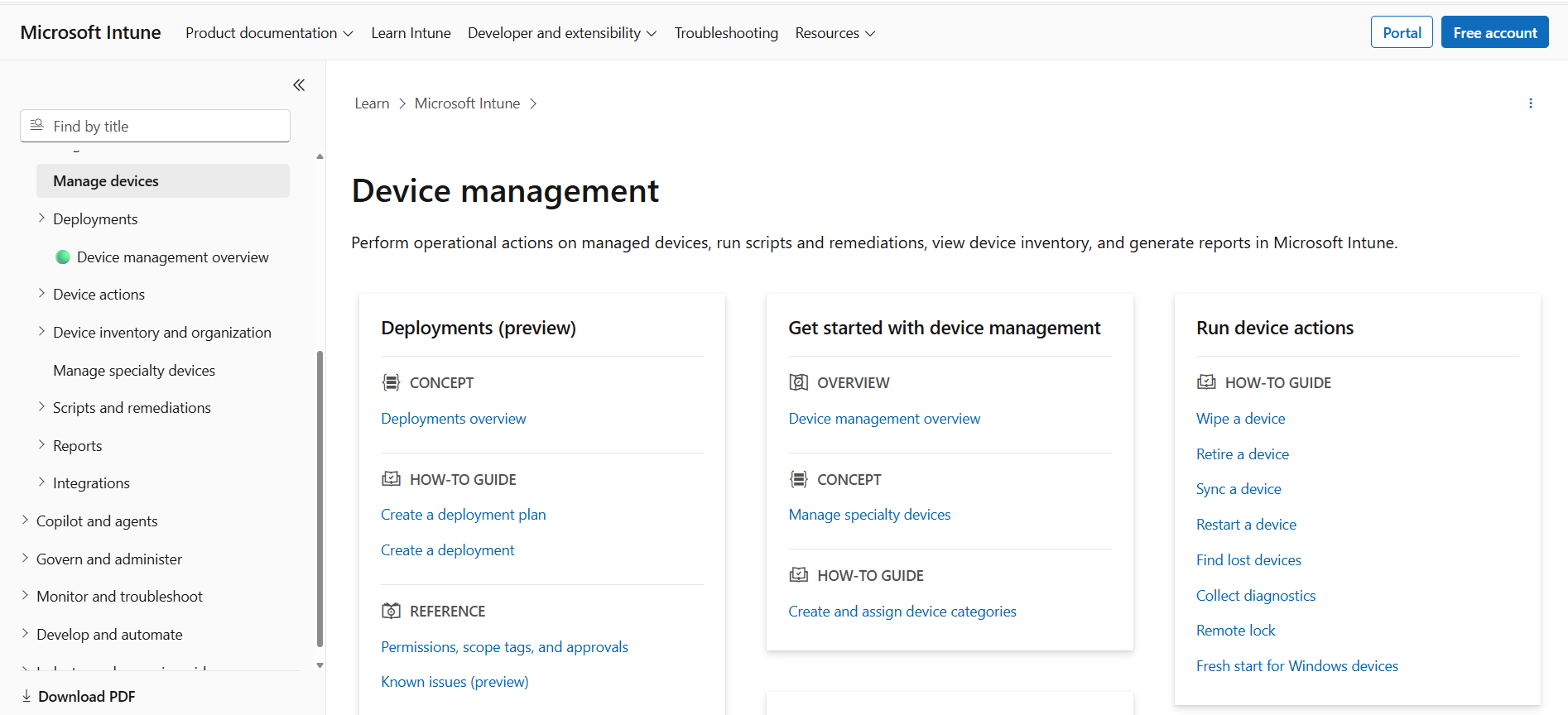Collapse the table of contents sidebar
This screenshot has height=715, width=1568.
[299, 85]
